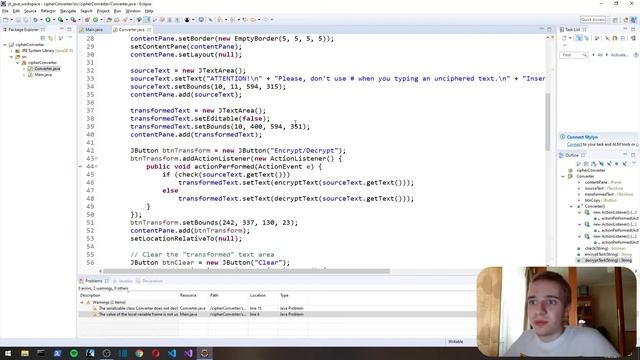640x360 pixels.
Task: Click the Eclipse icon in taskbar
Action: tap(204, 353)
